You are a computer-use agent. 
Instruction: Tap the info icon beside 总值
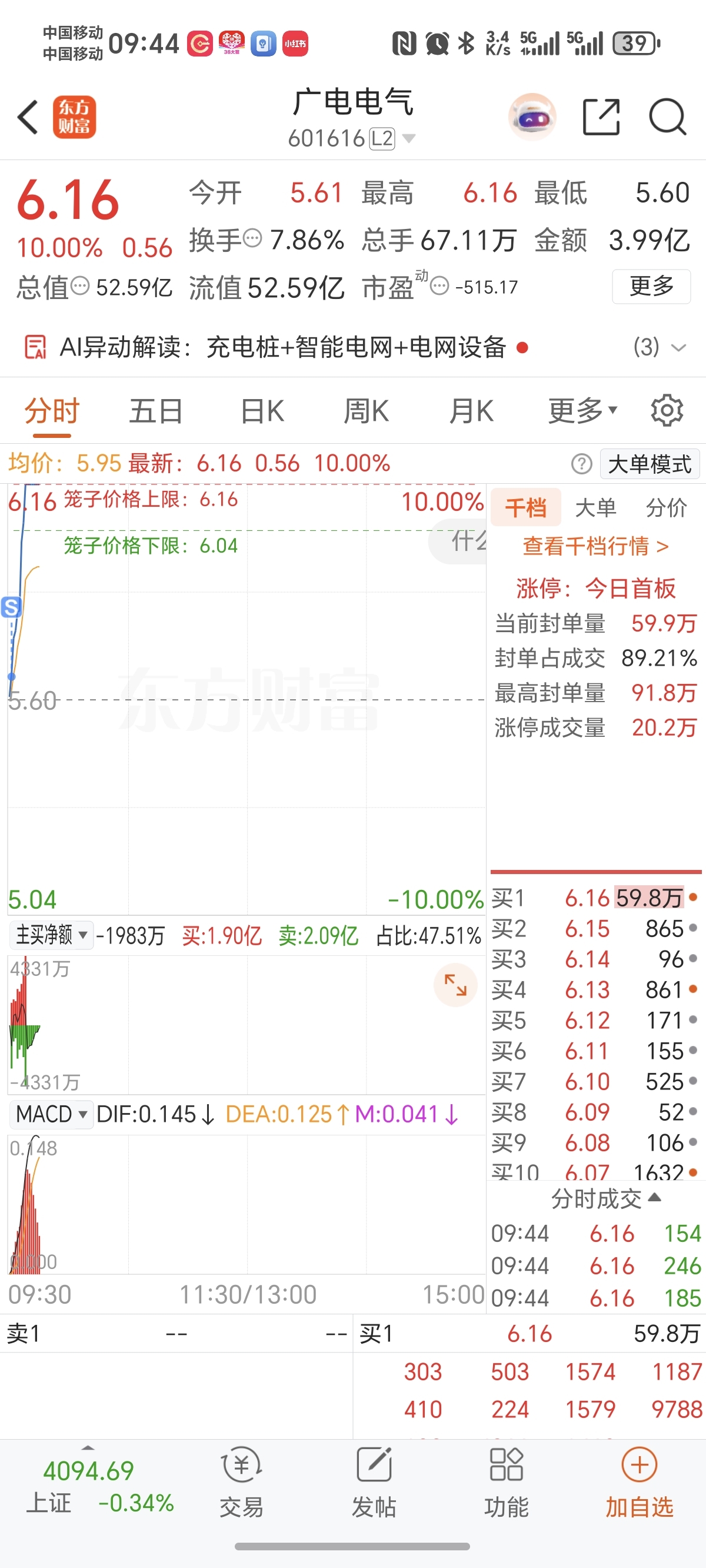(x=81, y=285)
